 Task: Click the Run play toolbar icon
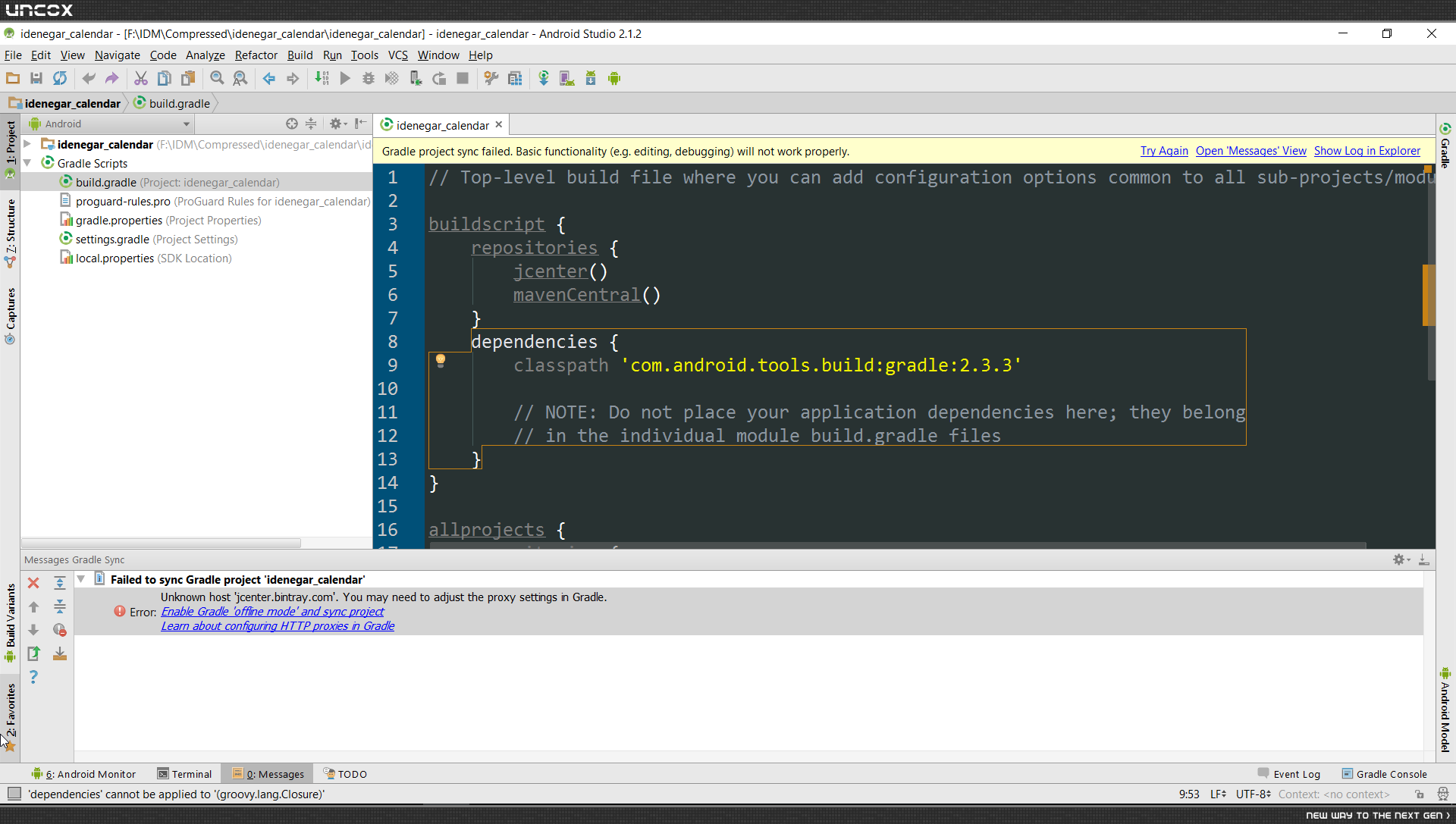coord(345,79)
